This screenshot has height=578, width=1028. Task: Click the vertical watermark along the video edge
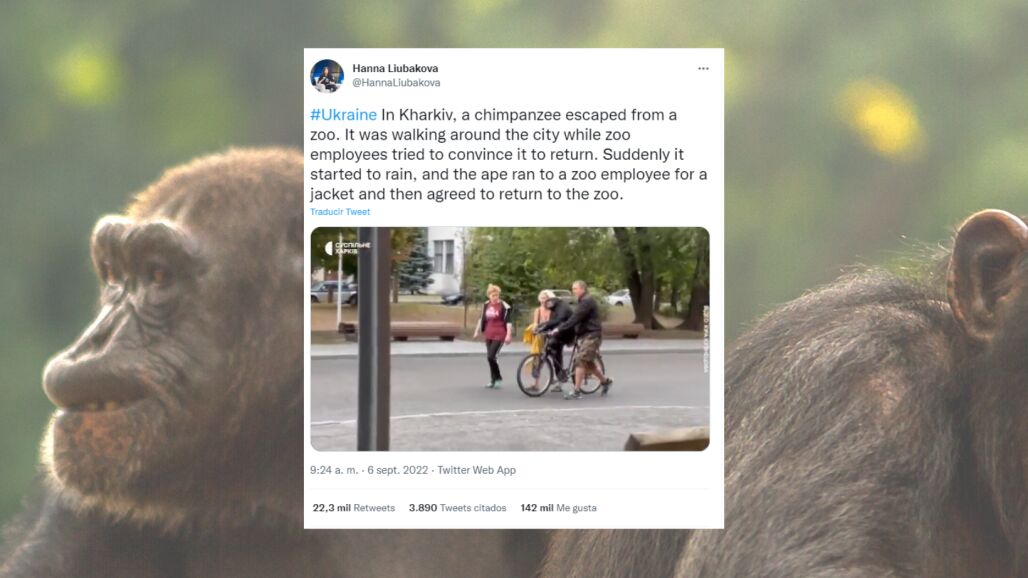(705, 339)
